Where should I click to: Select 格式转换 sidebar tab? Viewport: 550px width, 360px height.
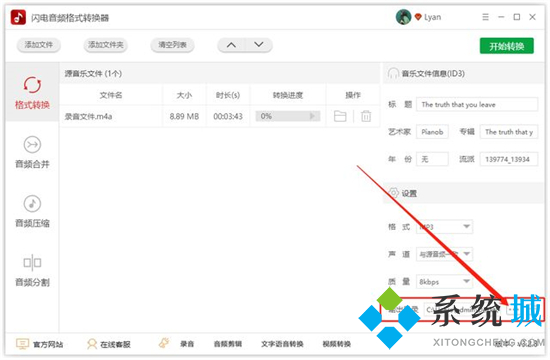[32, 93]
